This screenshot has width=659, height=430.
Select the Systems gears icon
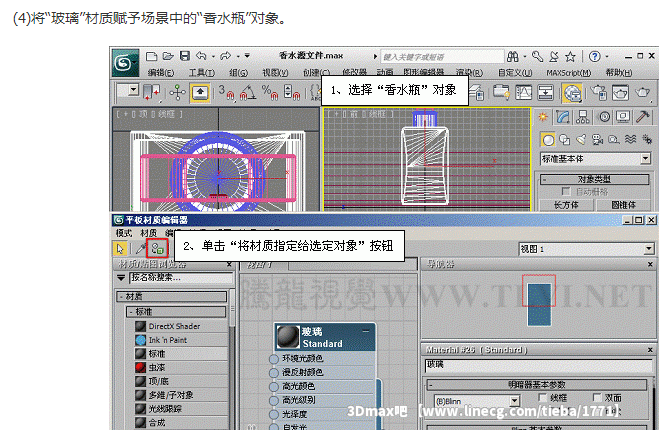647,140
